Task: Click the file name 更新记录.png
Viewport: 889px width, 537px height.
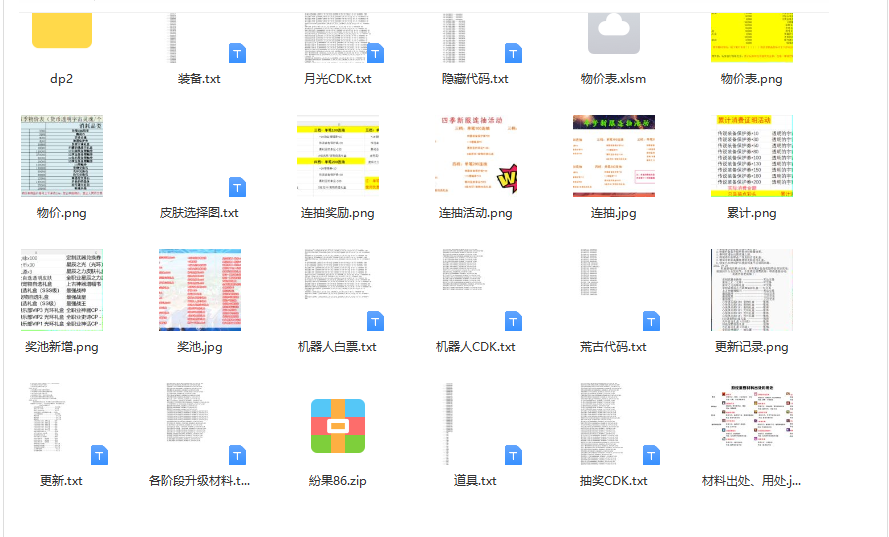Action: pyautogui.click(x=751, y=347)
